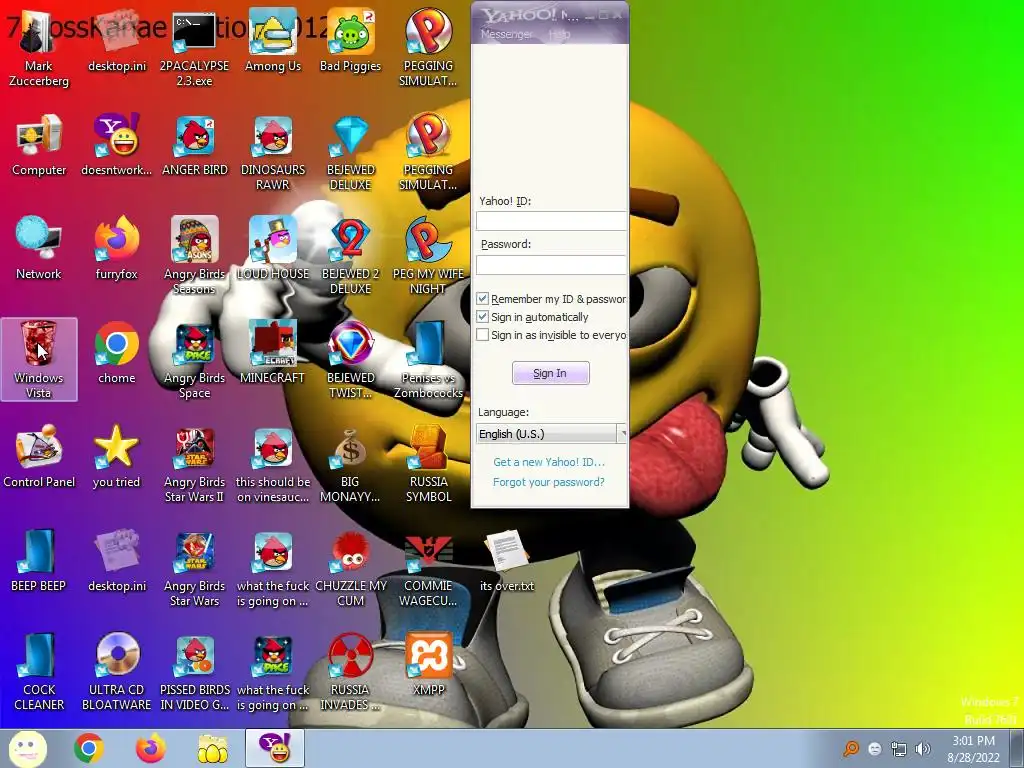Select the Bad Piggies desktop shortcut
Screen dimensions: 1024x768
351,41
